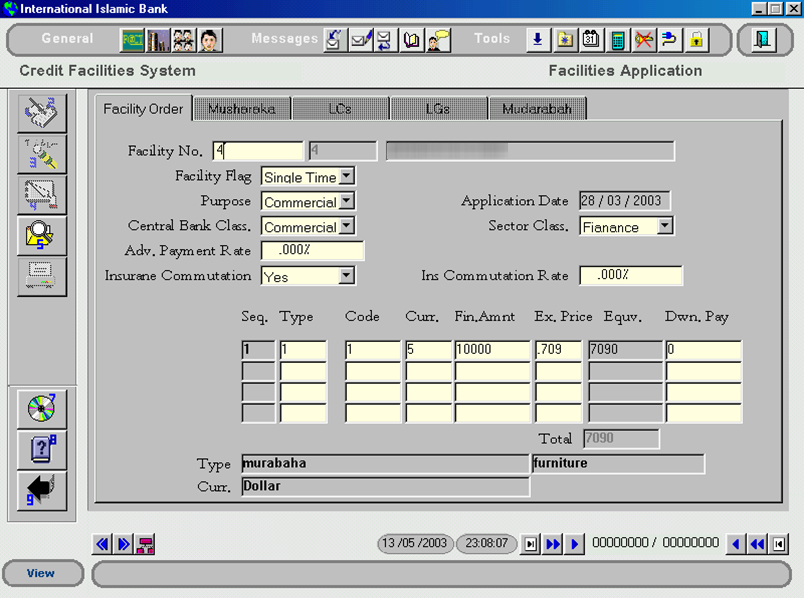The image size is (804, 598).
Task: Click the Fin.Amnt field showing 10000
Action: pos(492,350)
